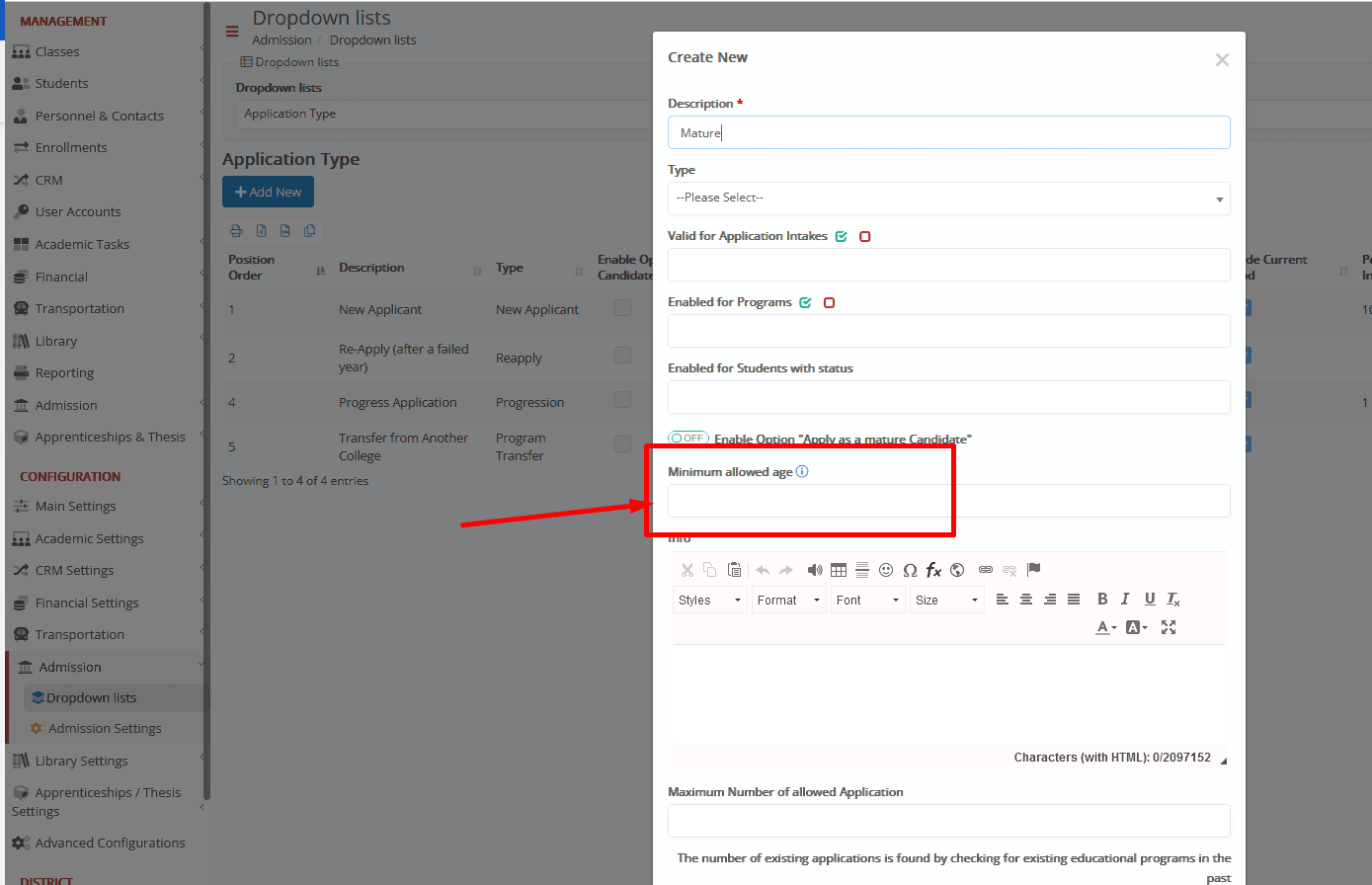Insert a table in the Info editor

[x=839, y=570]
